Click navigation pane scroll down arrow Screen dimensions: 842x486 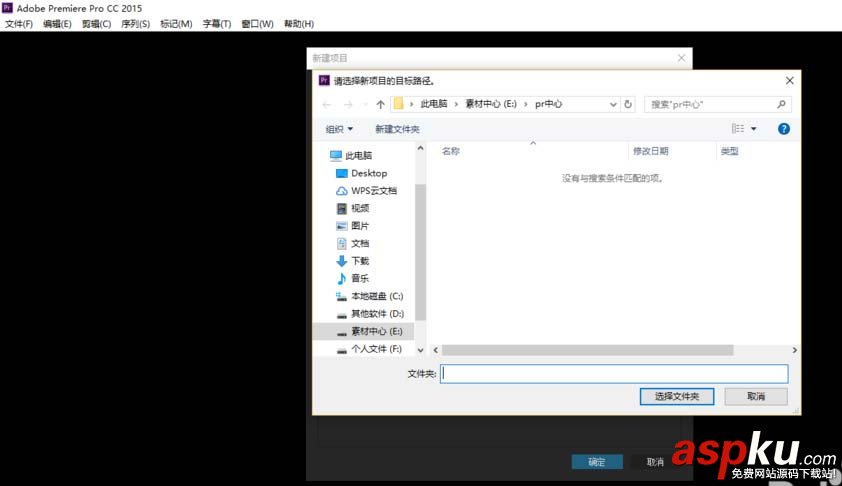coord(420,350)
